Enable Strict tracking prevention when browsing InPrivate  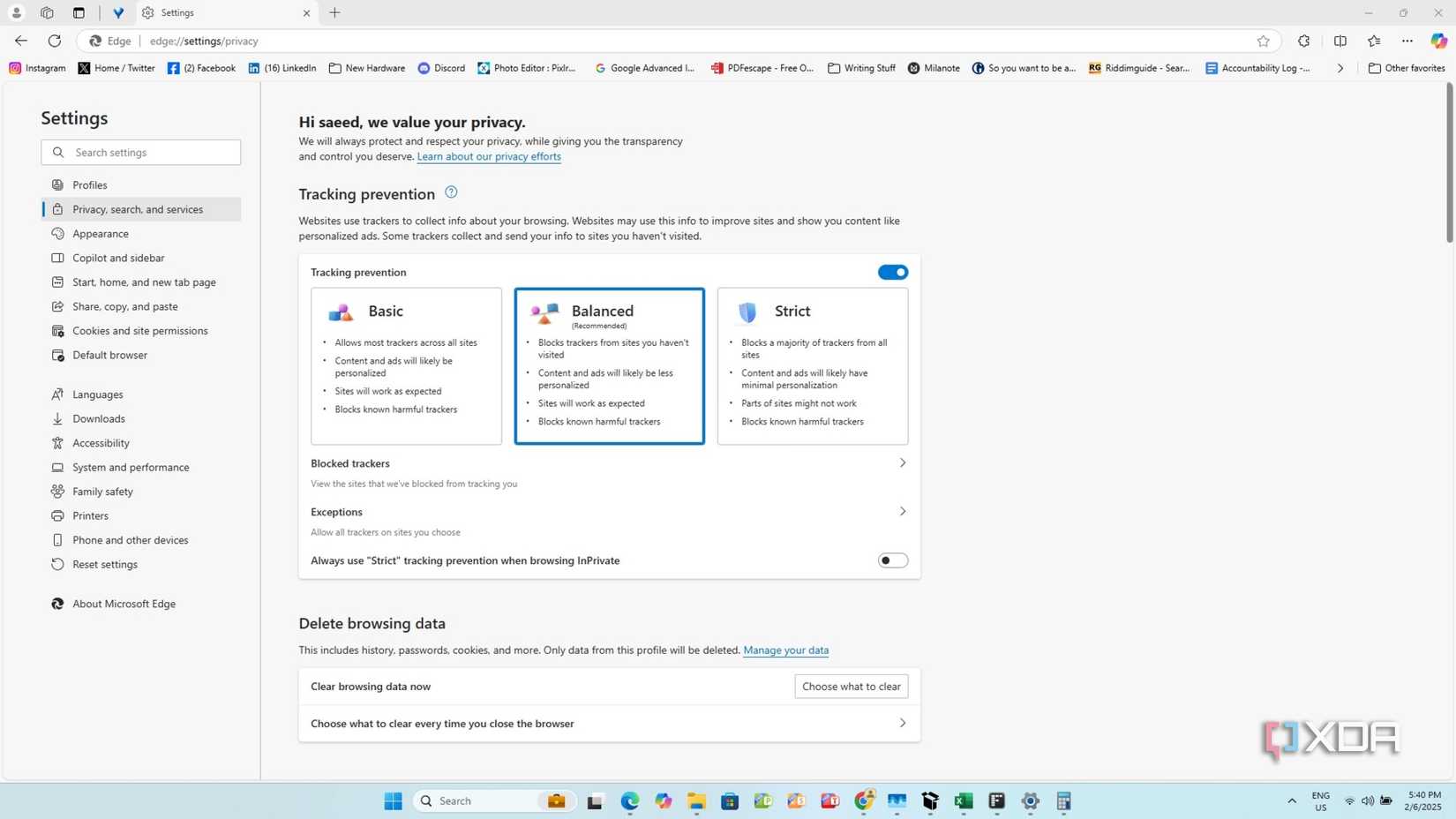click(x=892, y=560)
